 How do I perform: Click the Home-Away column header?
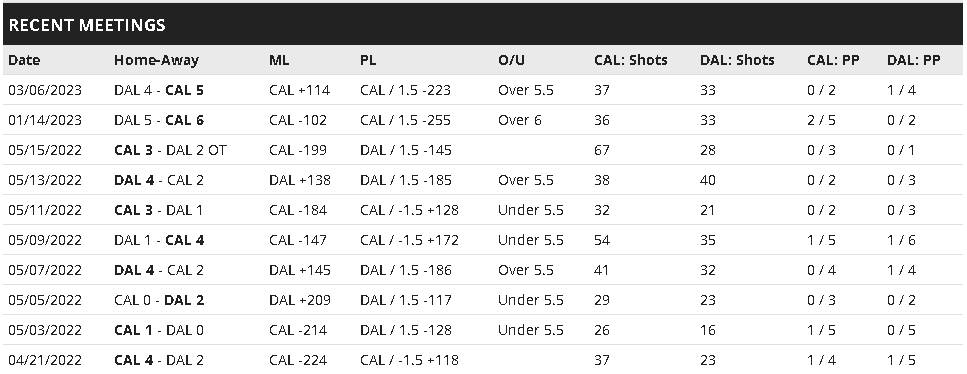click(x=156, y=60)
